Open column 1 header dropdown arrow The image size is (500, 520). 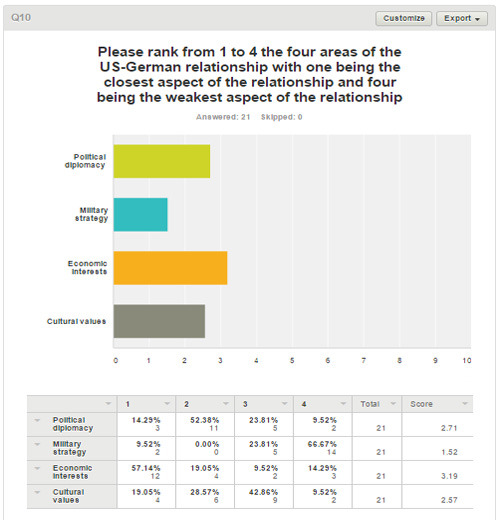167,404
